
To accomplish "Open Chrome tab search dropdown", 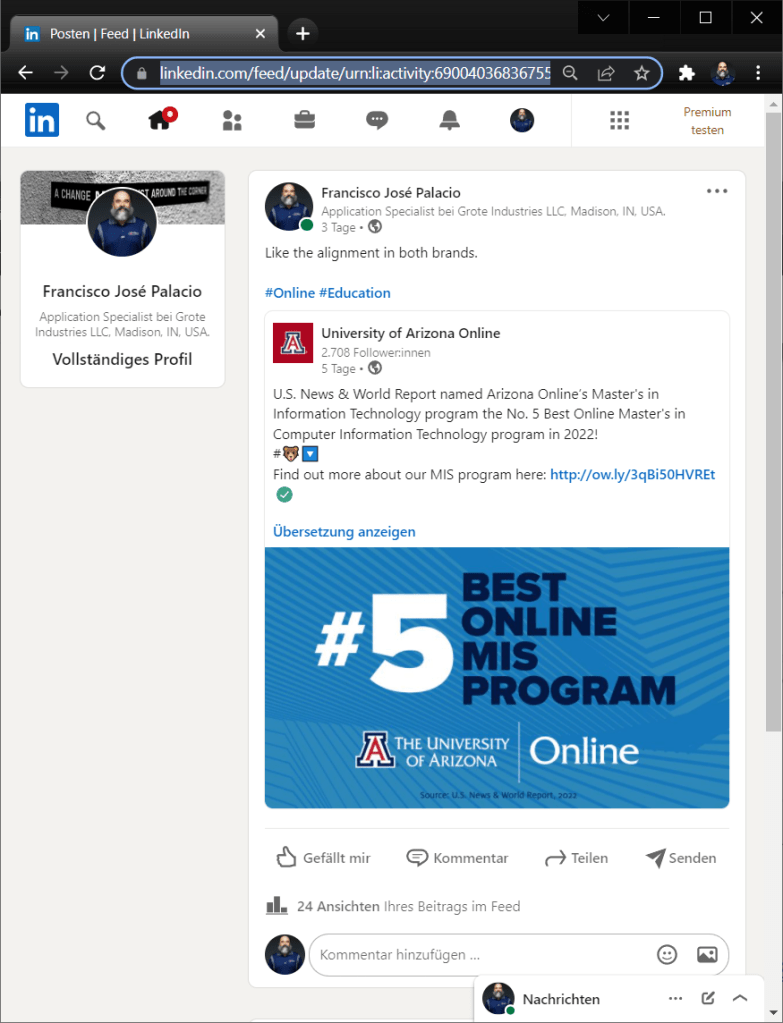I will click(x=604, y=18).
